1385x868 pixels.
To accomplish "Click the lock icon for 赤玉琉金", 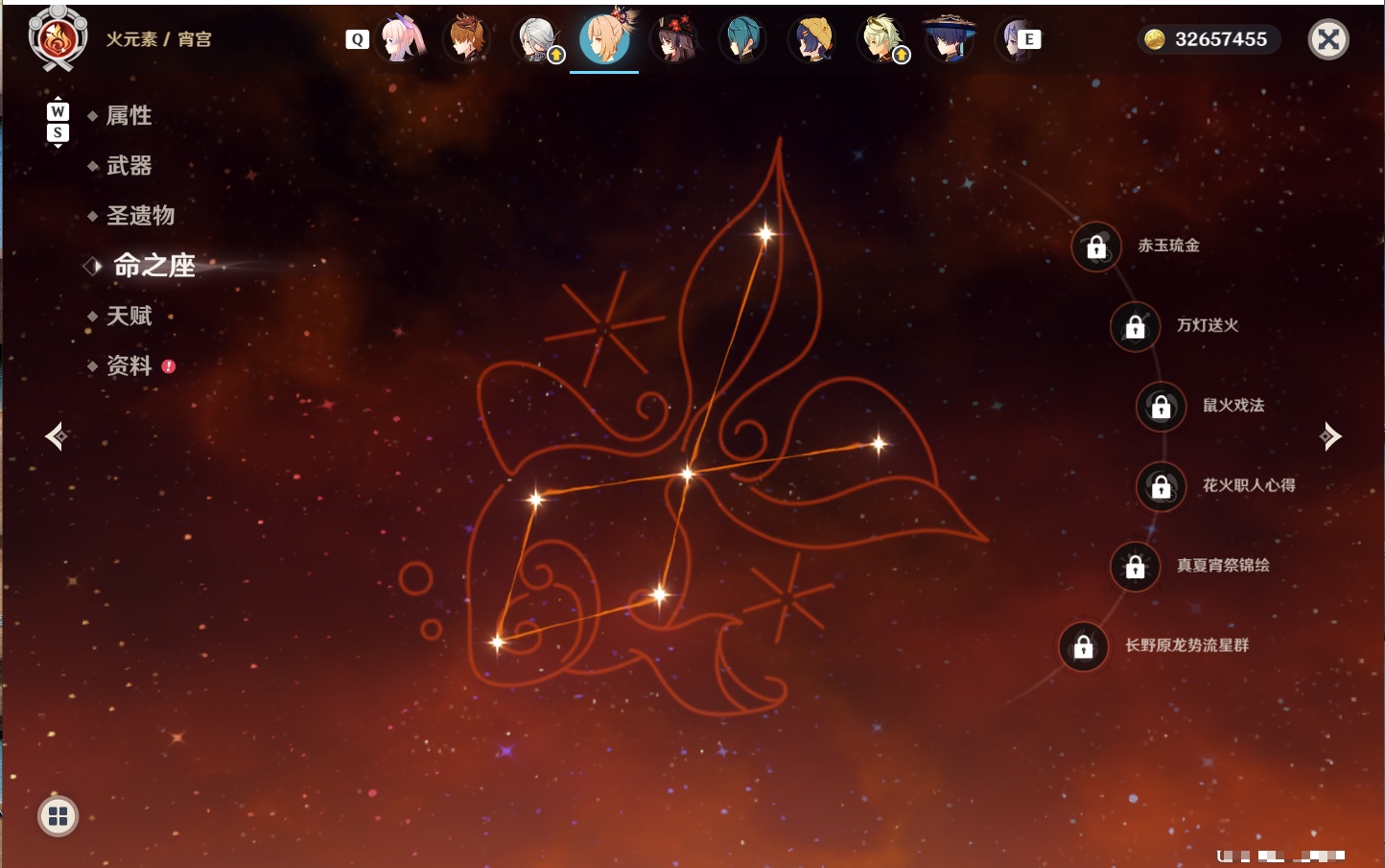I will coord(1096,246).
